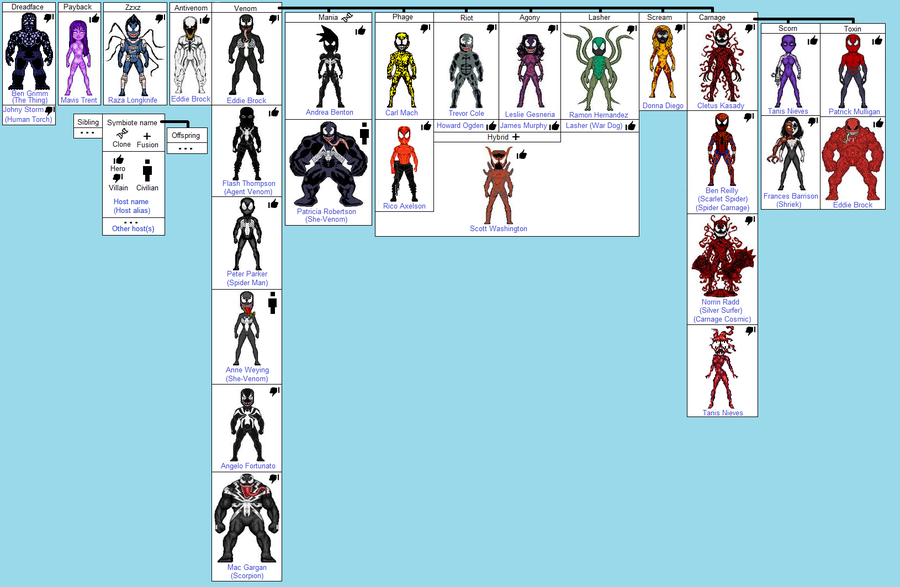Click the thumbs-down icon in Trevor Cole's cell
Viewport: 900px width, 587px height.
[491, 28]
